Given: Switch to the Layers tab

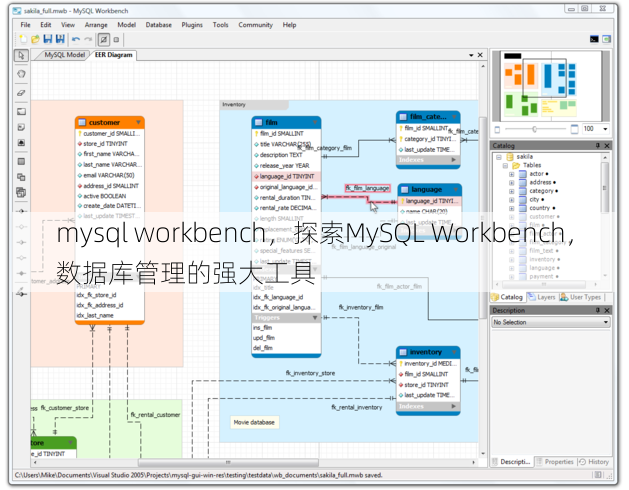Looking at the screenshot, I should coord(542,297).
